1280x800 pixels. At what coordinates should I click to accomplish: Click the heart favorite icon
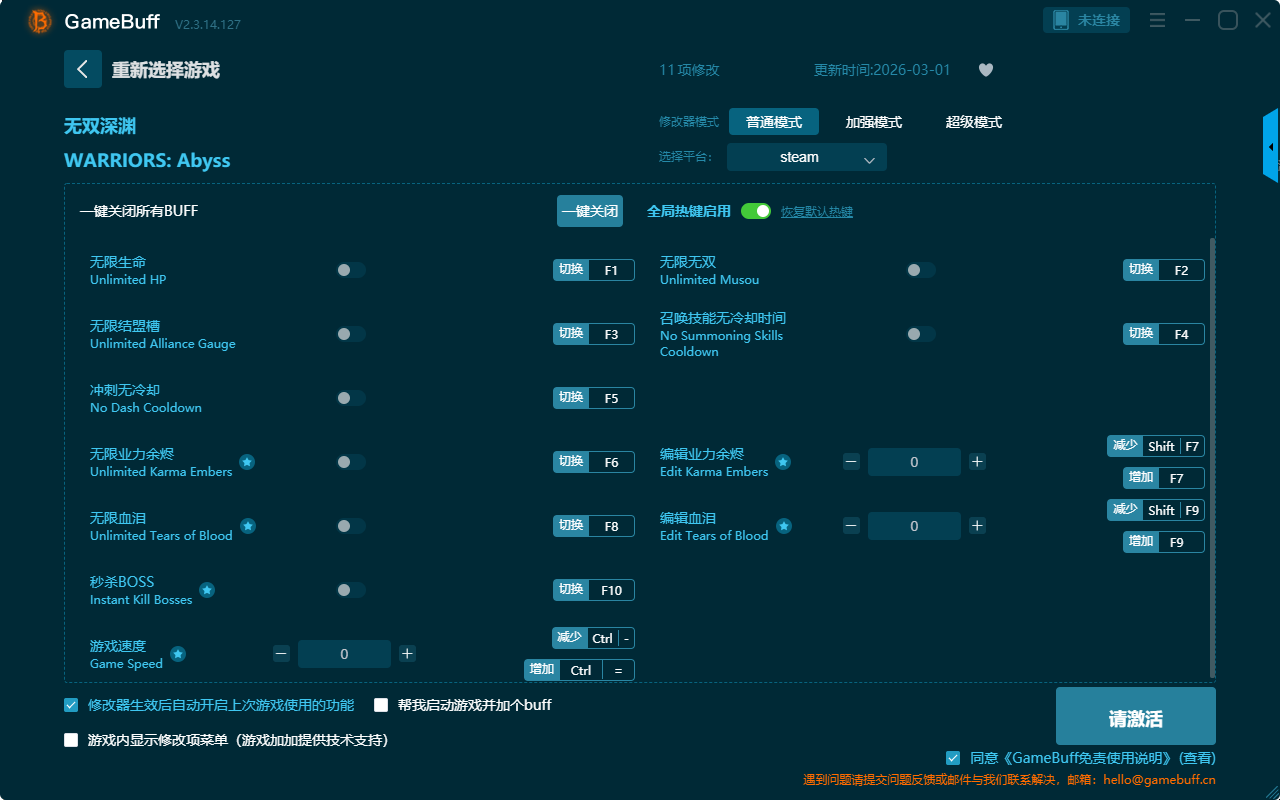point(985,70)
